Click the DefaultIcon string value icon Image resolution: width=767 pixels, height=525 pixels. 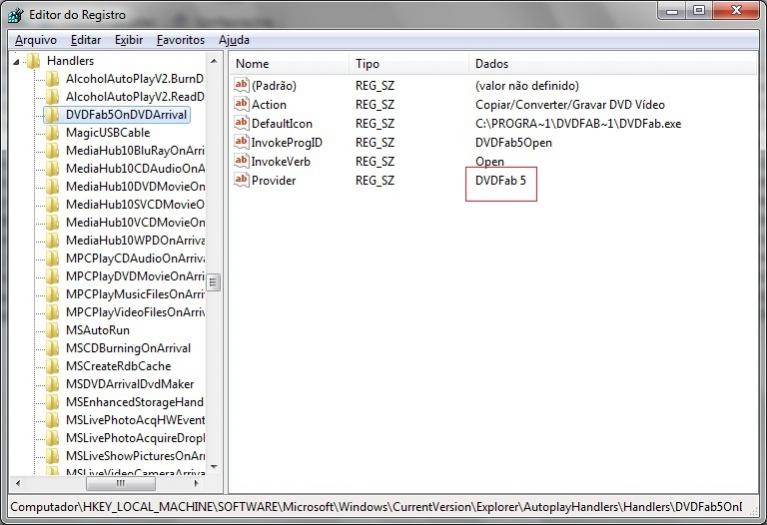point(241,123)
